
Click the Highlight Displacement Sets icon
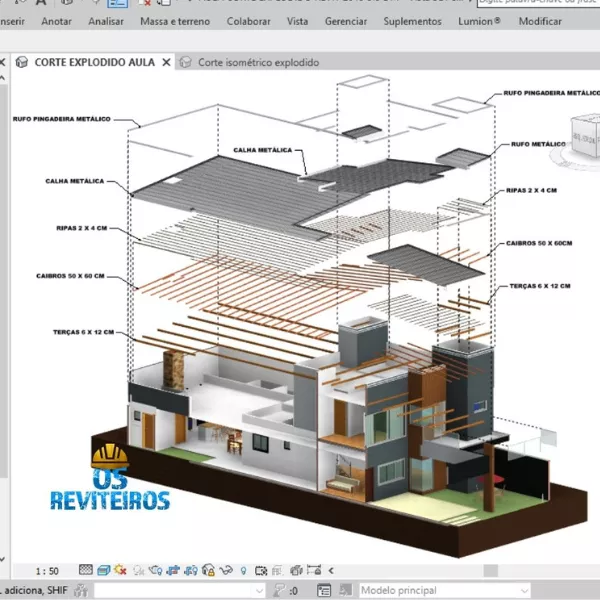click(294, 570)
